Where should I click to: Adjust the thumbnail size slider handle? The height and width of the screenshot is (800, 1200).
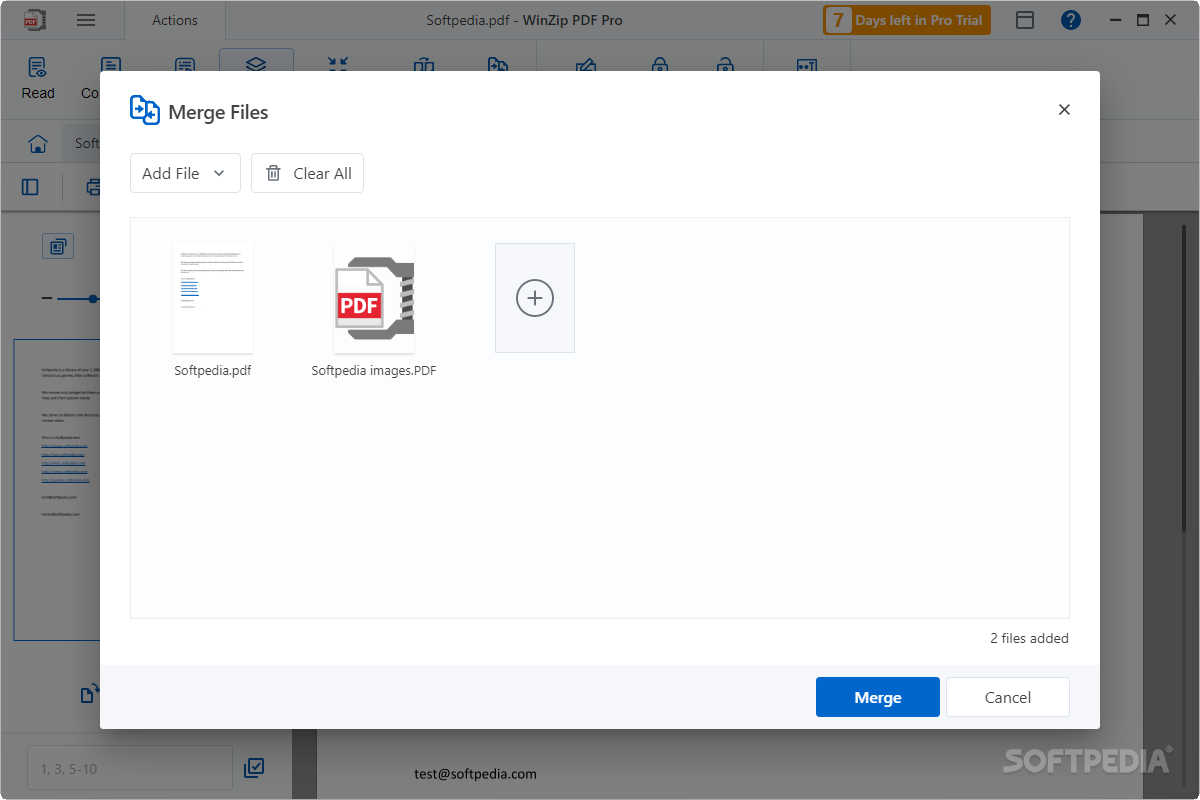pyautogui.click(x=93, y=298)
